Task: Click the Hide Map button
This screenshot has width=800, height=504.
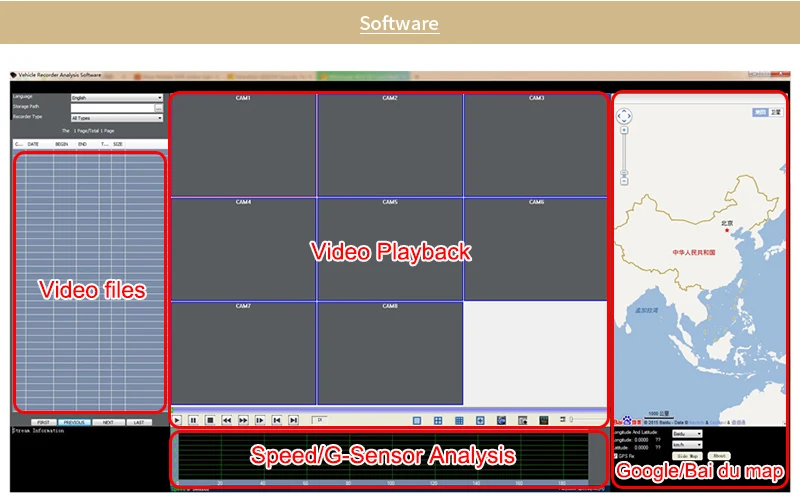Action: (687, 456)
